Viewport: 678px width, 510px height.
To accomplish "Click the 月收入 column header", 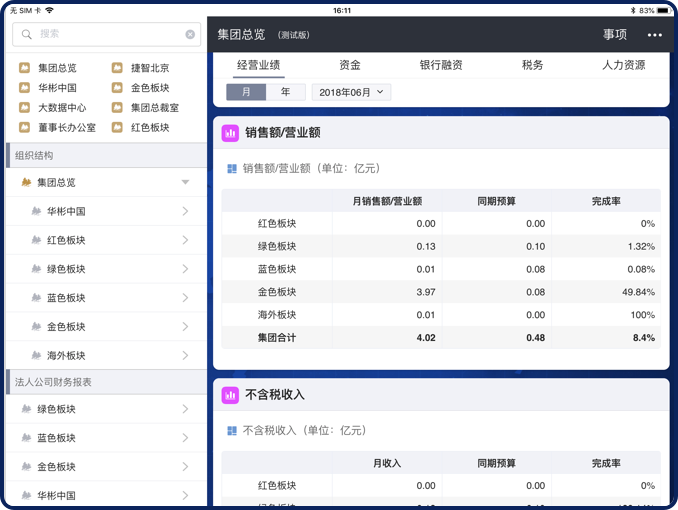I will (x=387, y=463).
